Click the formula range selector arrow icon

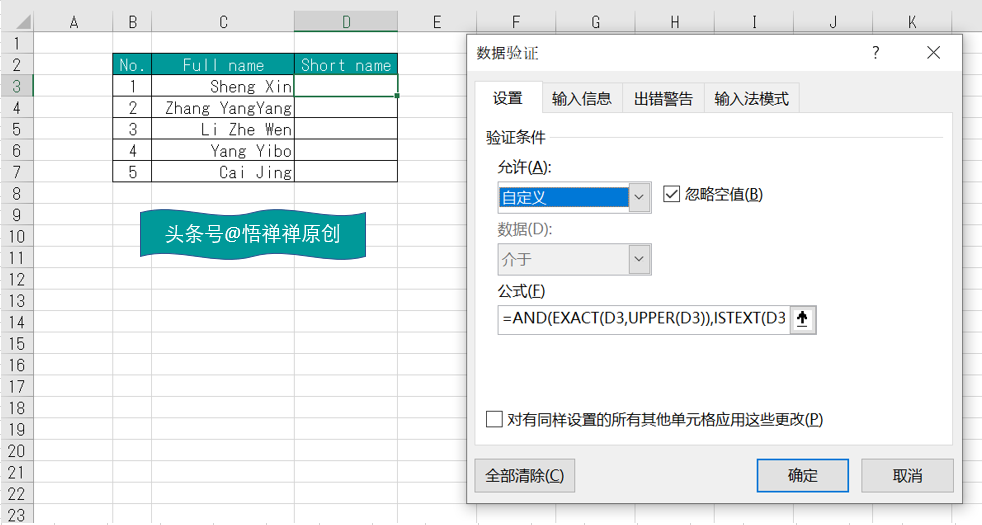[802, 320]
